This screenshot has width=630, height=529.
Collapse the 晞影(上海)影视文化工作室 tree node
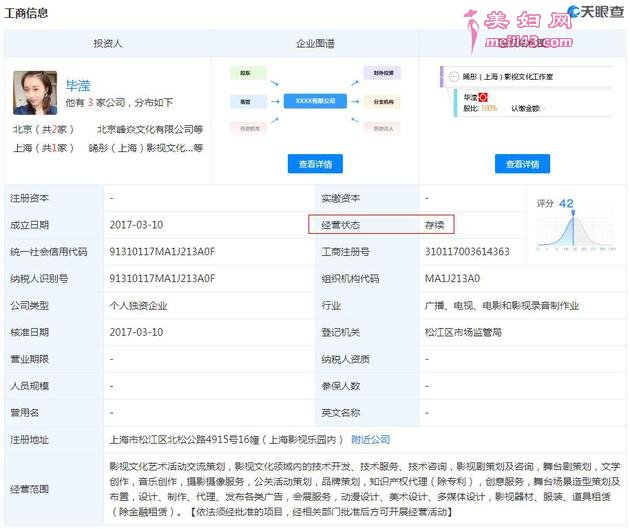pyautogui.click(x=454, y=76)
